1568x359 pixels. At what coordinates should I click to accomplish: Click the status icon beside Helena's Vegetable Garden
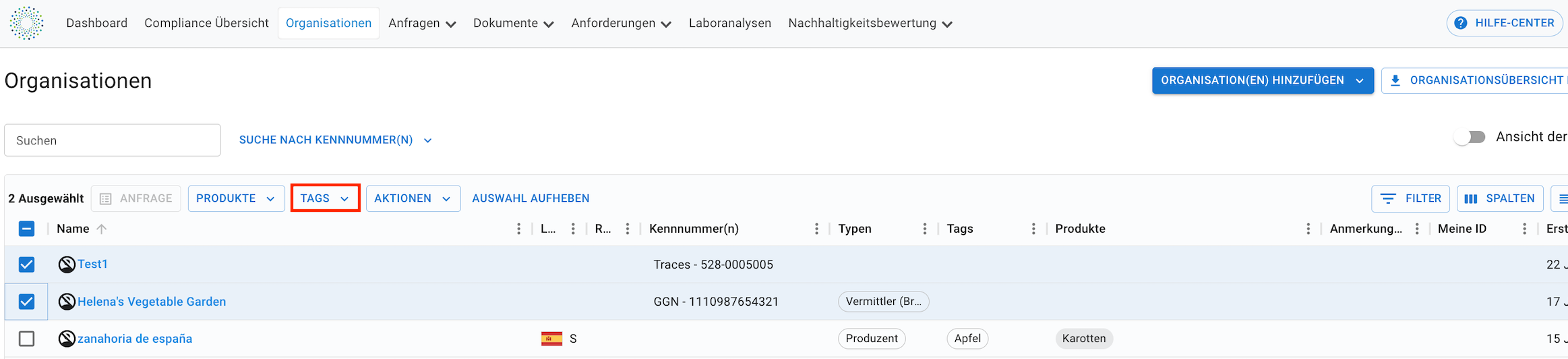(67, 302)
